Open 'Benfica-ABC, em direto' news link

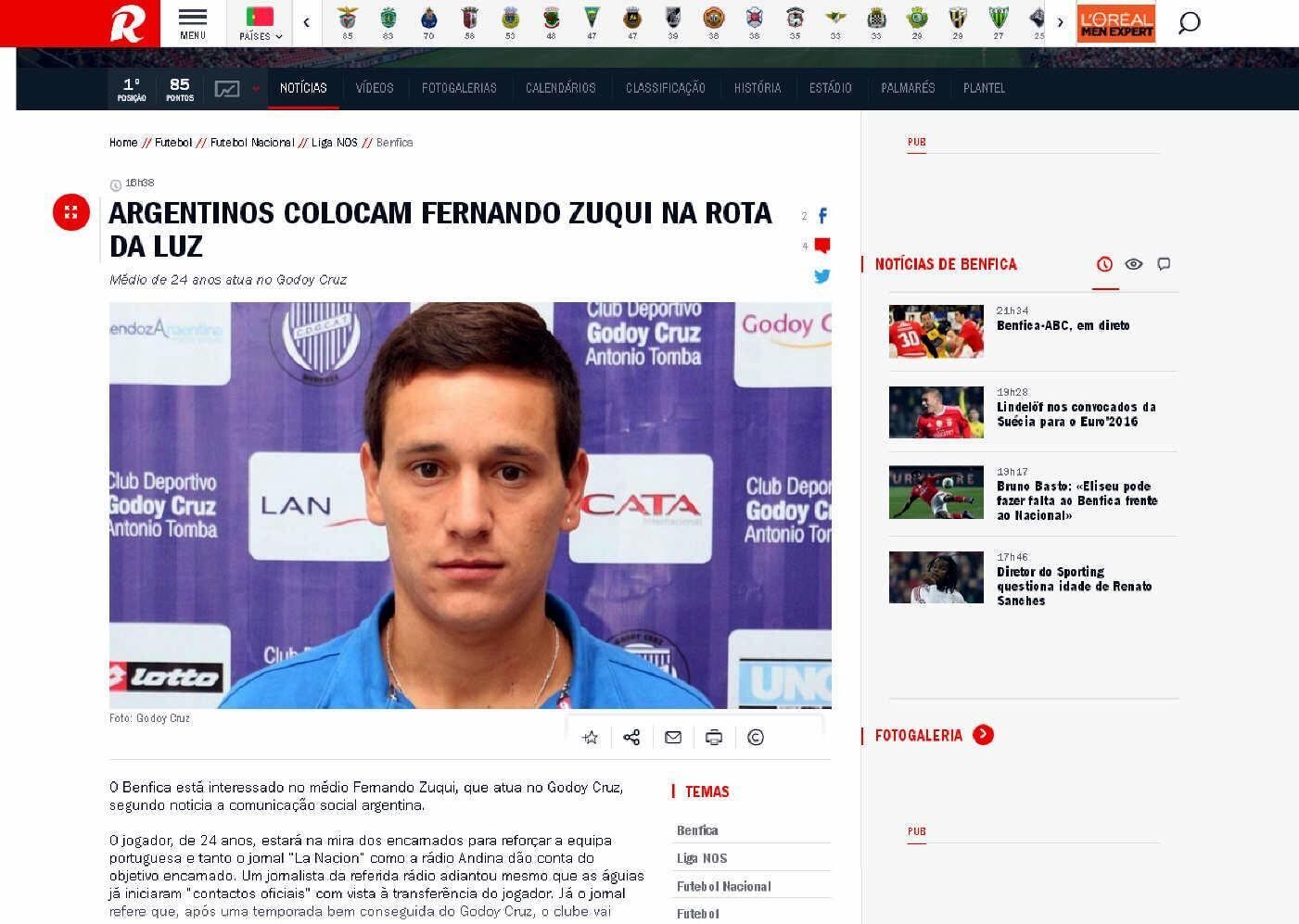(x=1063, y=325)
